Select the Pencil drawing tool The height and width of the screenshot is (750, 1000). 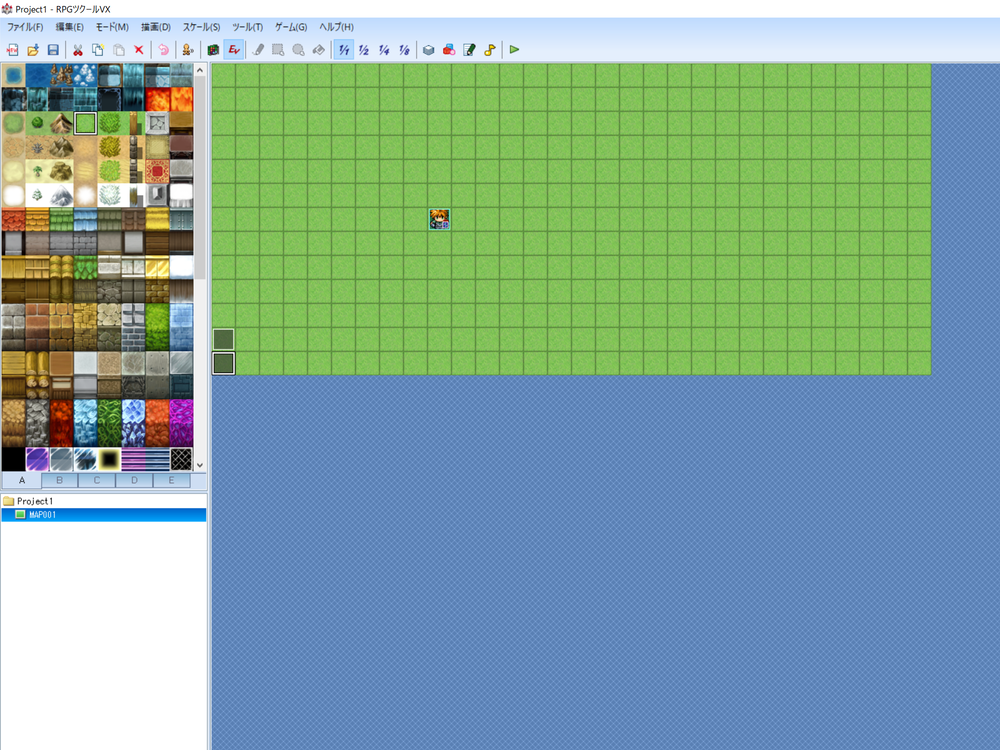coord(258,50)
